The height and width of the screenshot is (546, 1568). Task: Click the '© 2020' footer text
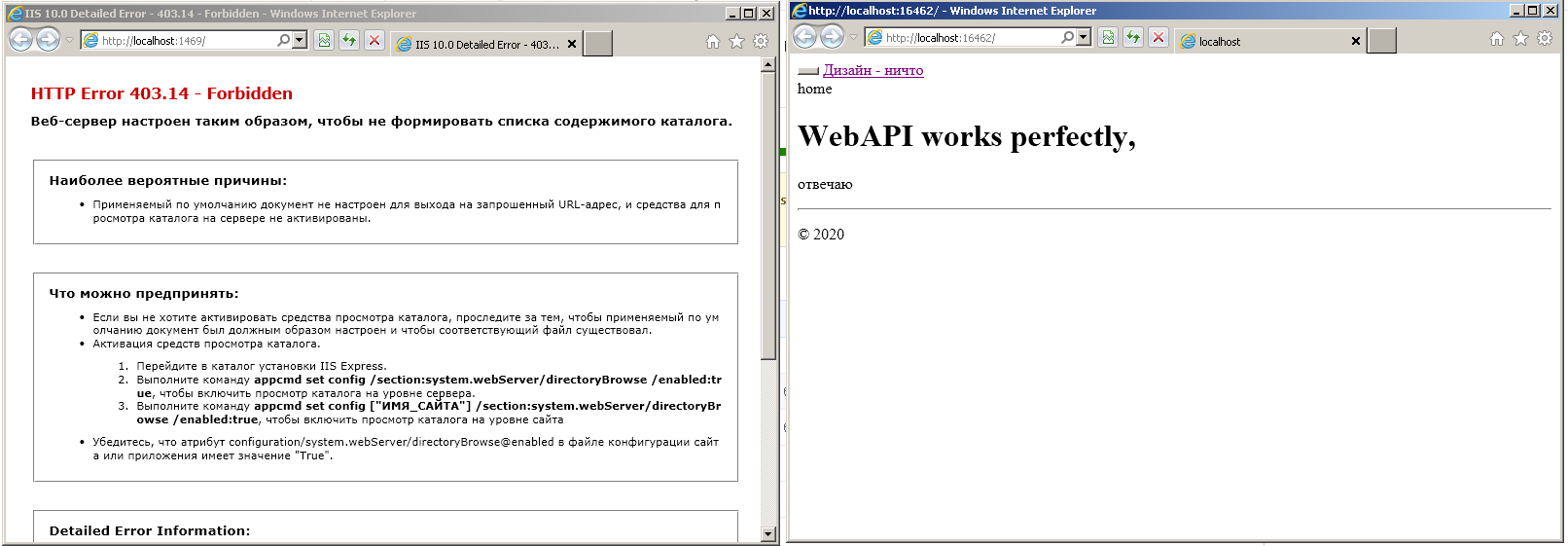point(821,235)
